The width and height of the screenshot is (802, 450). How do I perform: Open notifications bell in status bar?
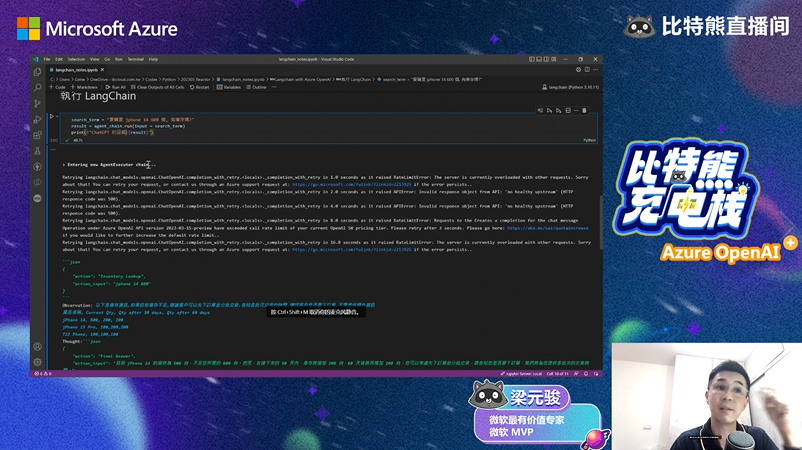[586, 374]
